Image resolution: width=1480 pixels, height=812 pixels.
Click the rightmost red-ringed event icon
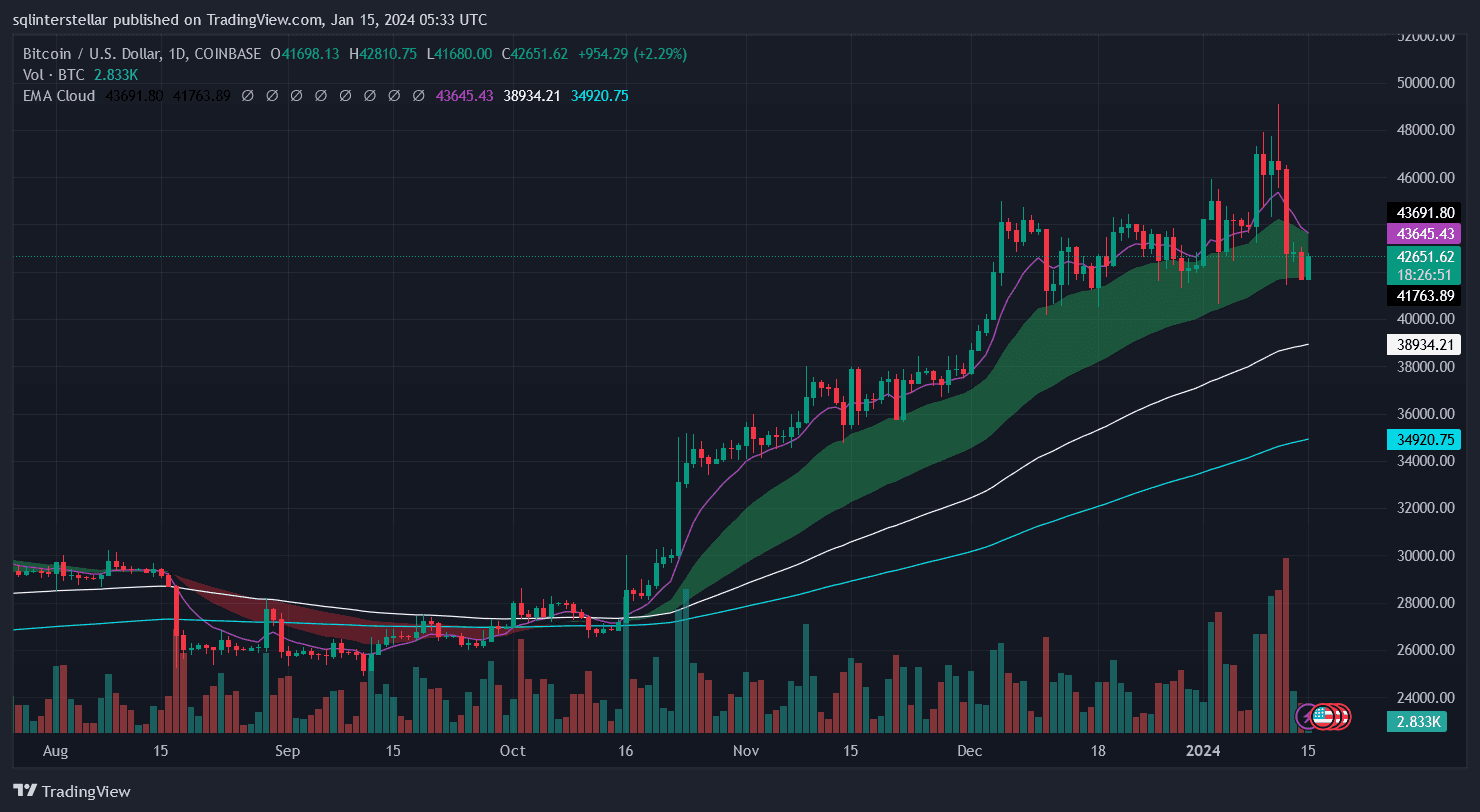tap(1341, 716)
